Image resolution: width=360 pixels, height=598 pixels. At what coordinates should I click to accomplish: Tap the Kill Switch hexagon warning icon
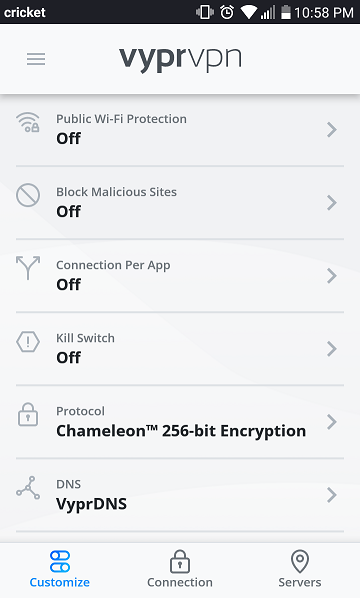(x=28, y=342)
